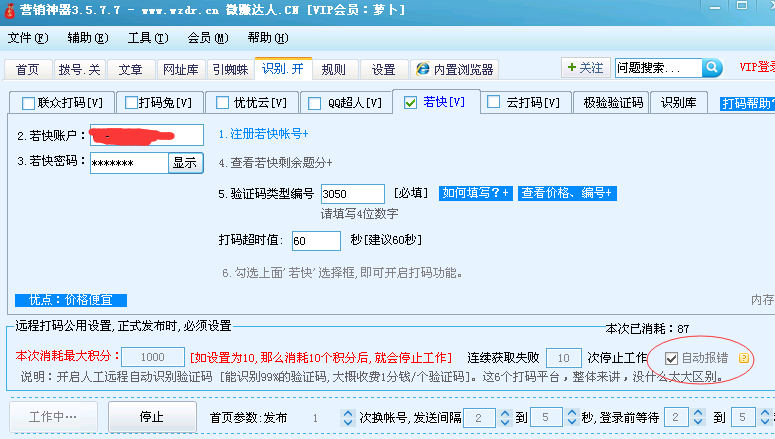Click the VIP登录 red text
The height and width of the screenshot is (439, 775).
(757, 67)
